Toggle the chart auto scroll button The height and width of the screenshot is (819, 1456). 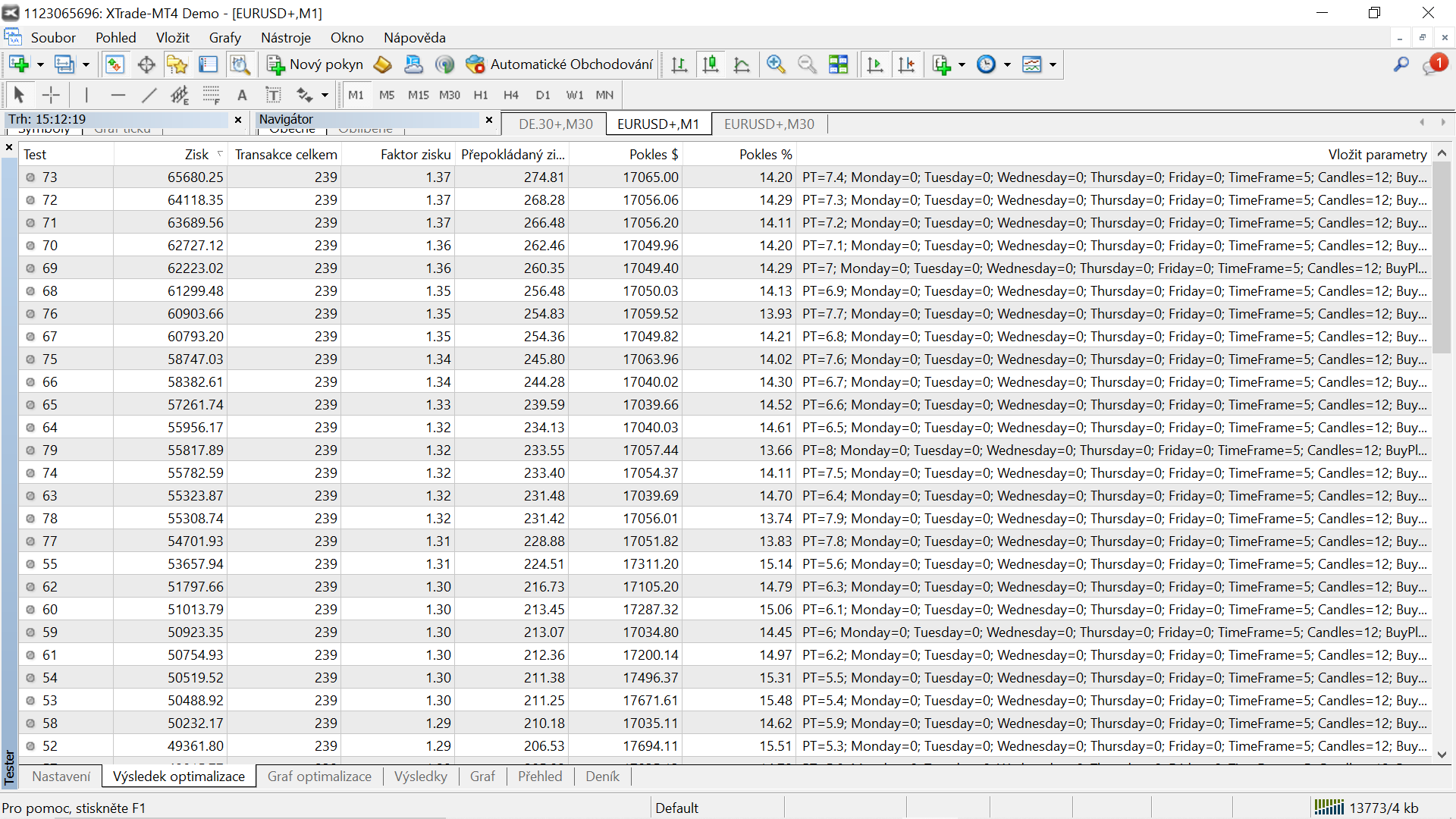click(x=874, y=64)
